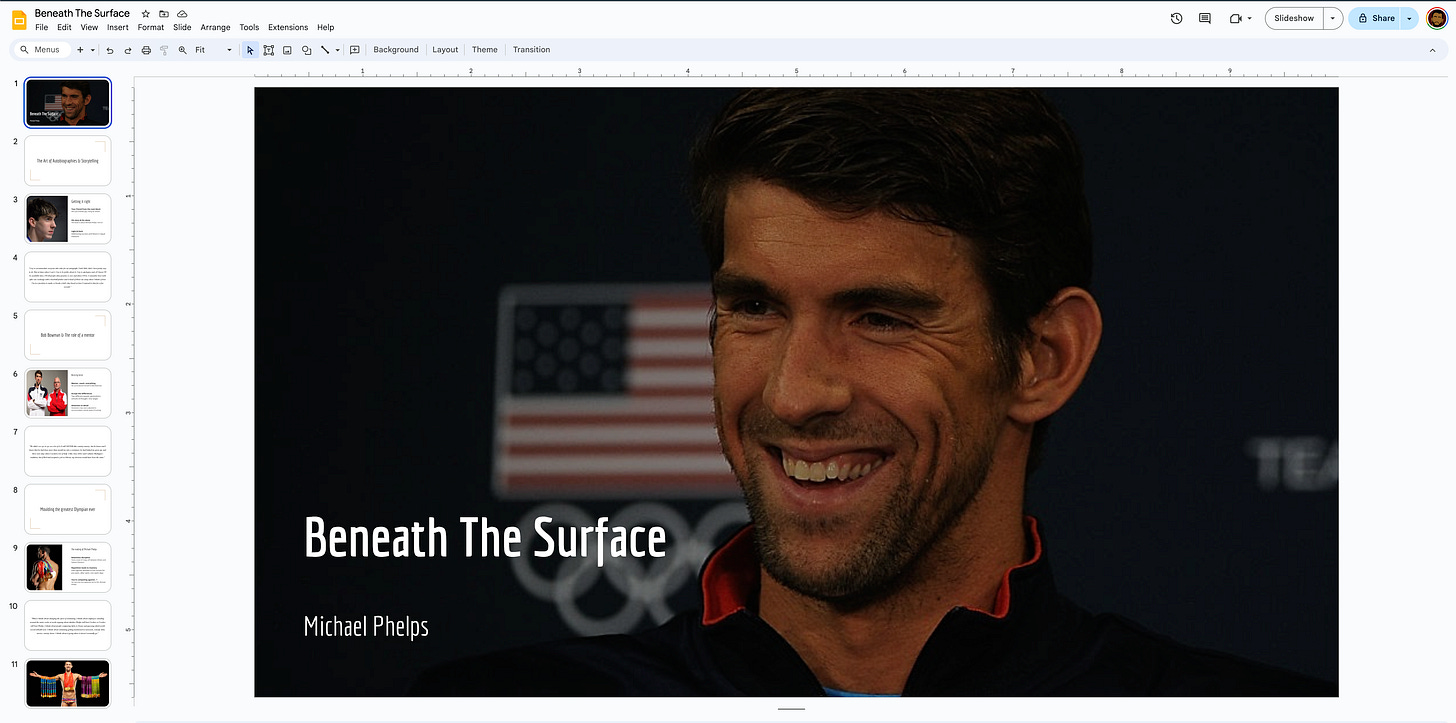This screenshot has width=1456, height=723.
Task: Open the Format menu
Action: click(x=151, y=28)
